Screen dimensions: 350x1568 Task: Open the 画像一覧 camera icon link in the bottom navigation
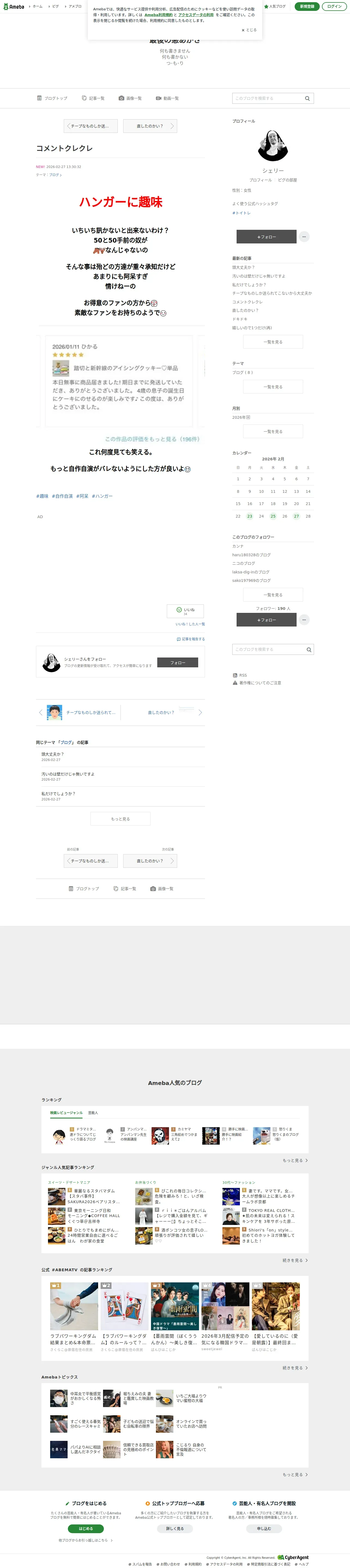[x=162, y=889]
